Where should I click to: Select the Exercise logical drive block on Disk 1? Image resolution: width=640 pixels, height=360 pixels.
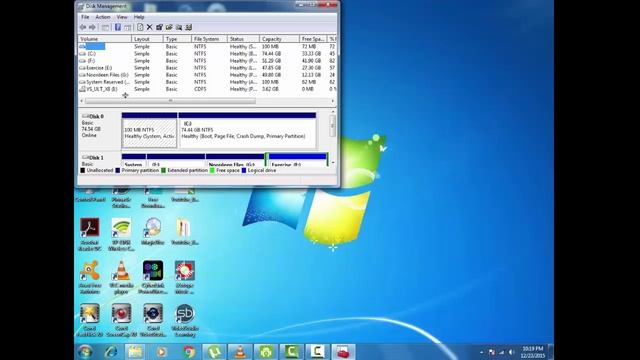[298, 160]
